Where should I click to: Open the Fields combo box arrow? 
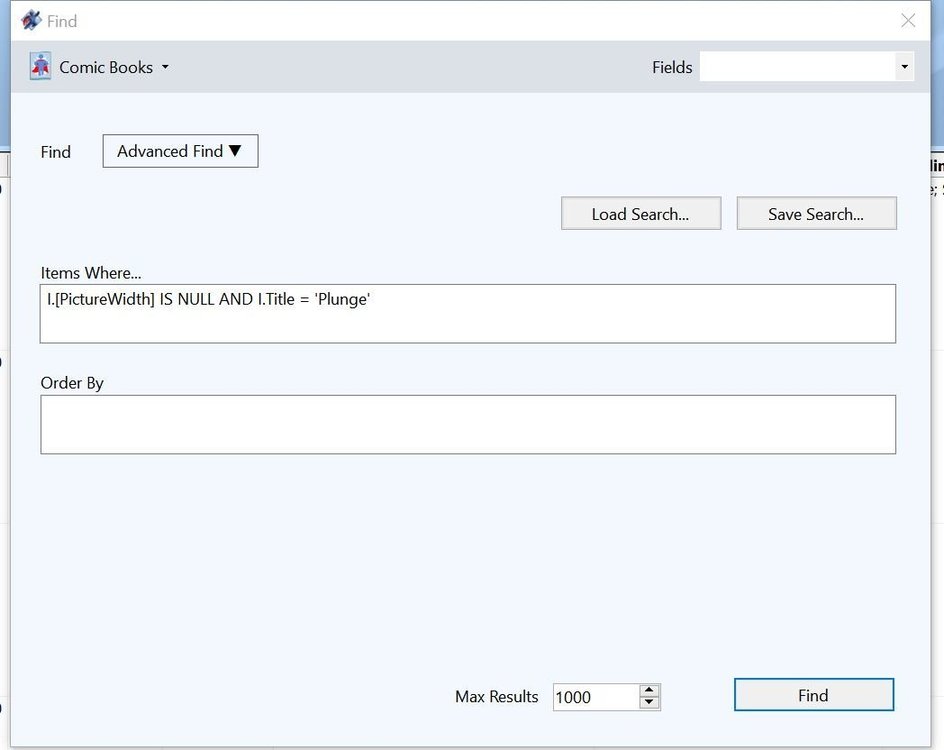click(x=904, y=67)
